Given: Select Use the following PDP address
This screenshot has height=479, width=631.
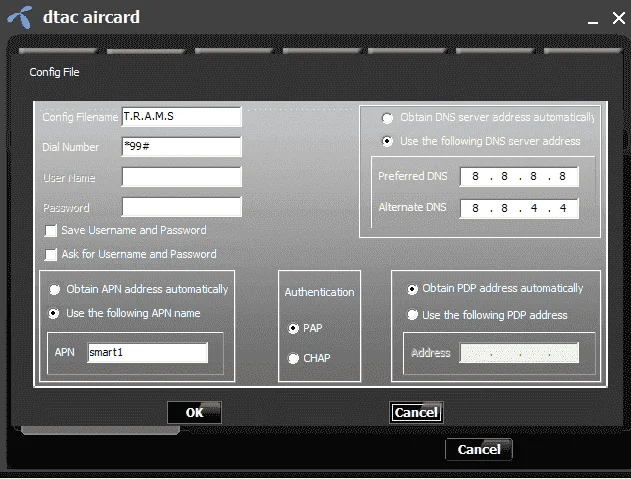Looking at the screenshot, I should pos(412,315).
